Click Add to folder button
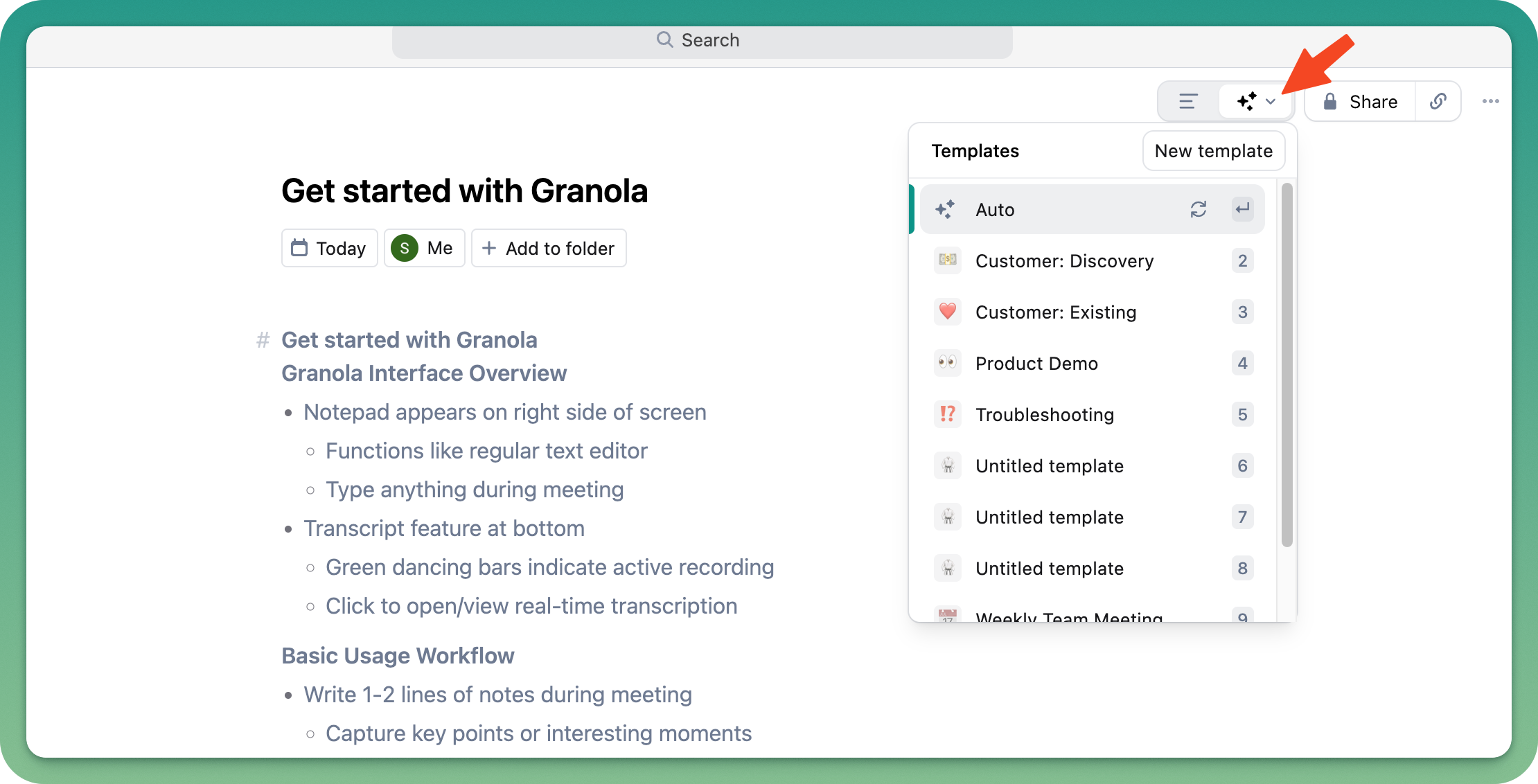This screenshot has width=1538, height=784. point(549,248)
